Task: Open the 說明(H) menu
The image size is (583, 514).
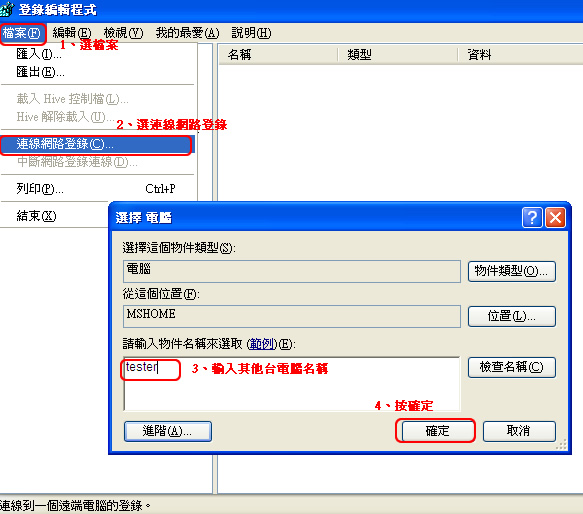Action: 251,33
